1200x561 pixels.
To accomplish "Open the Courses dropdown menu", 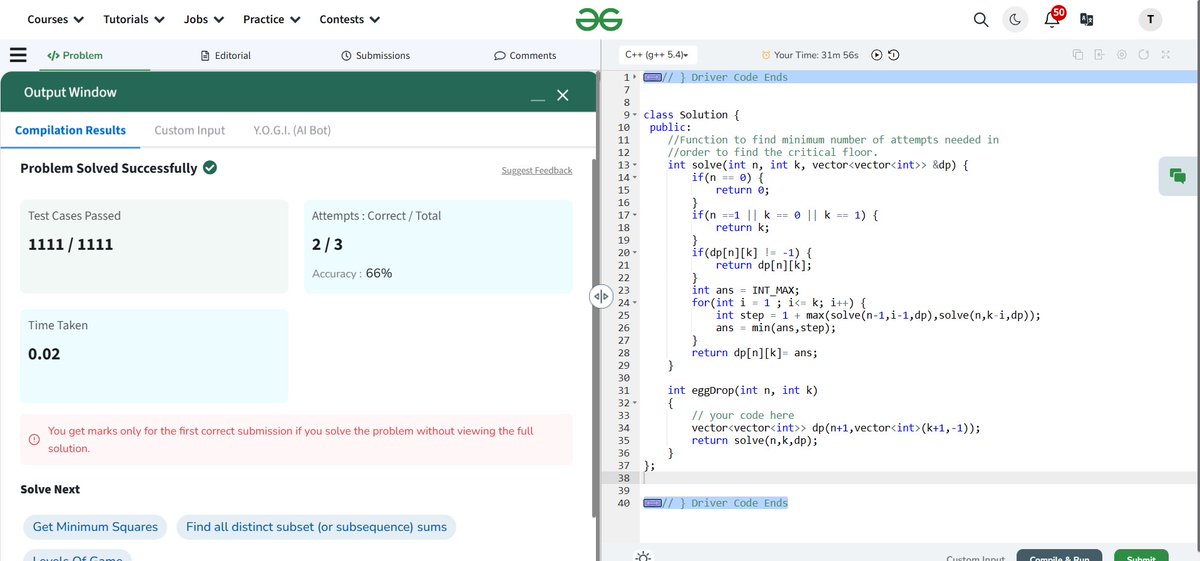I will point(55,19).
